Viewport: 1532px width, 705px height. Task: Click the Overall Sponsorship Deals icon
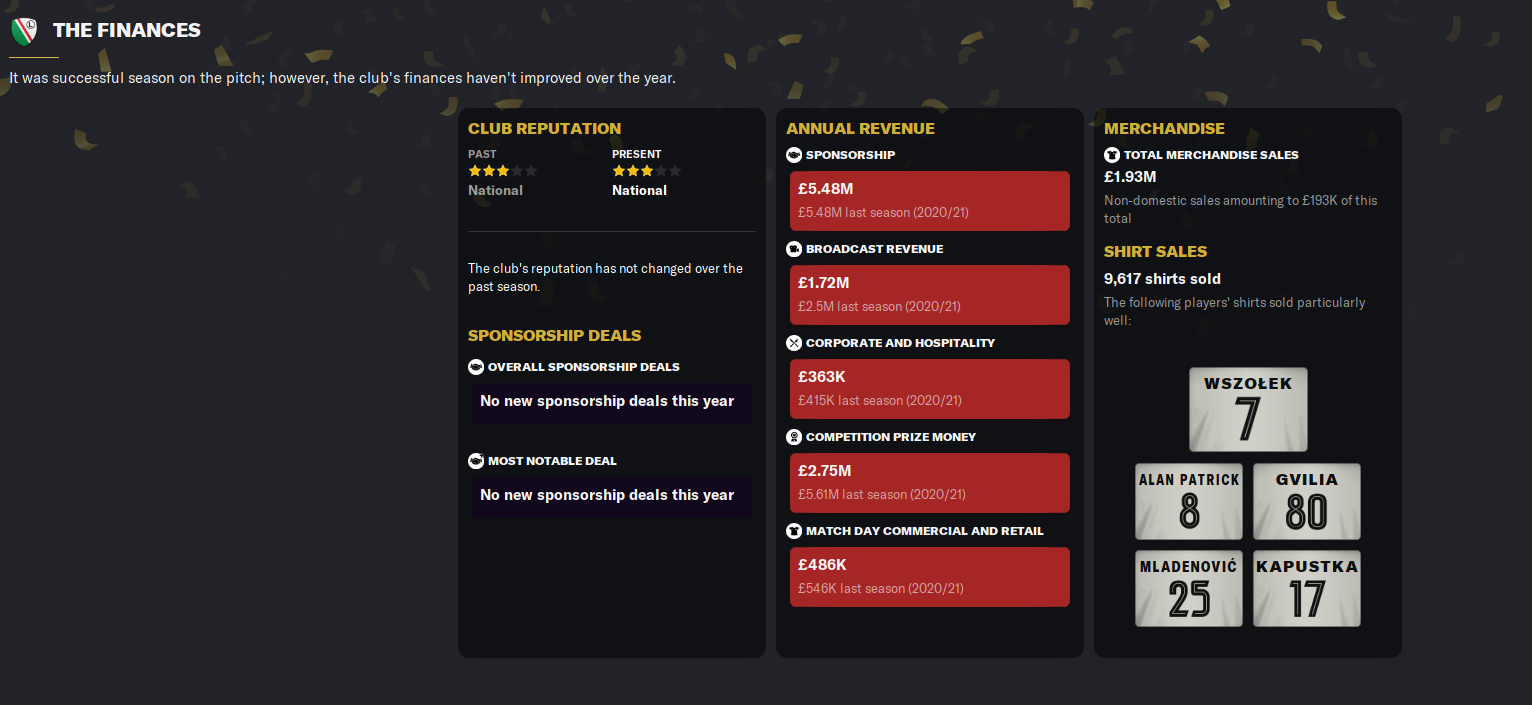(x=476, y=367)
